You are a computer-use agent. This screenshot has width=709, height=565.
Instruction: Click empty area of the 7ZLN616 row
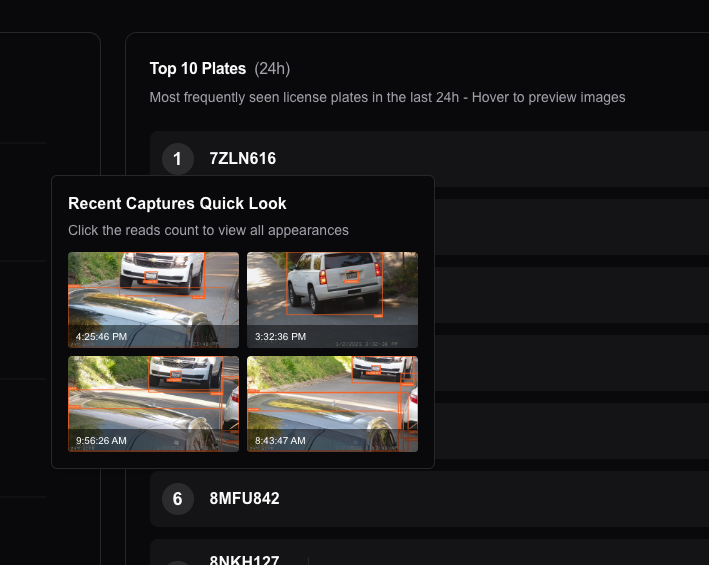pos(500,158)
